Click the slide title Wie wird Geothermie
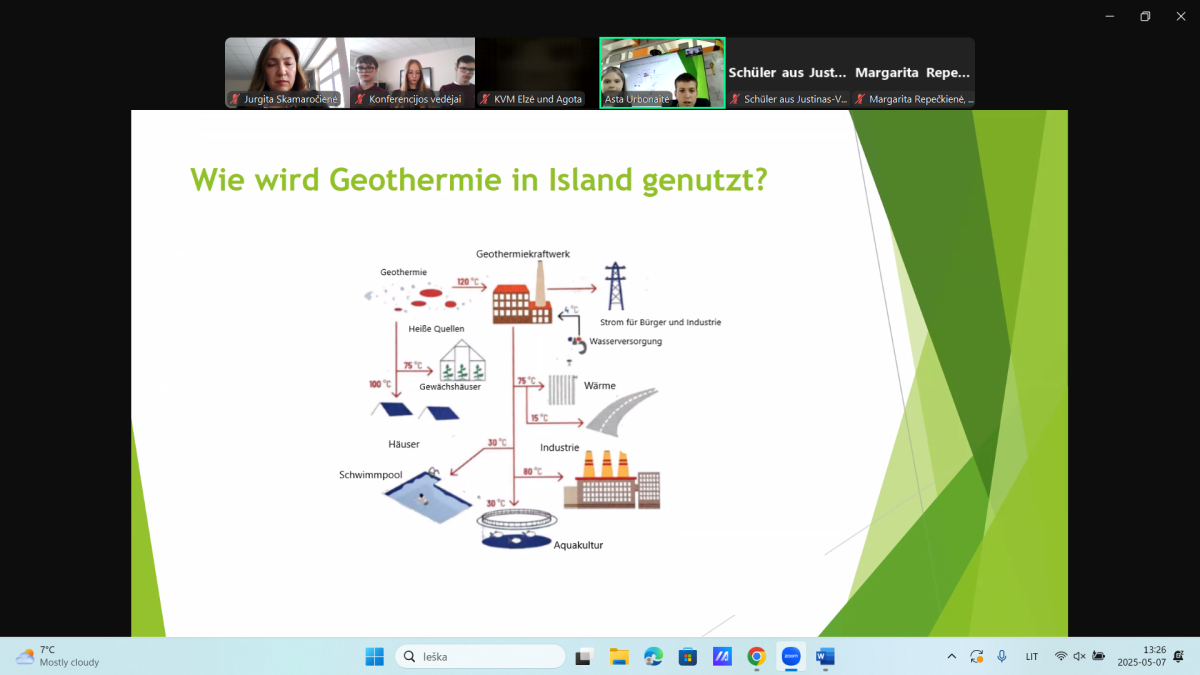Viewport: 1200px width, 675px height. (479, 181)
